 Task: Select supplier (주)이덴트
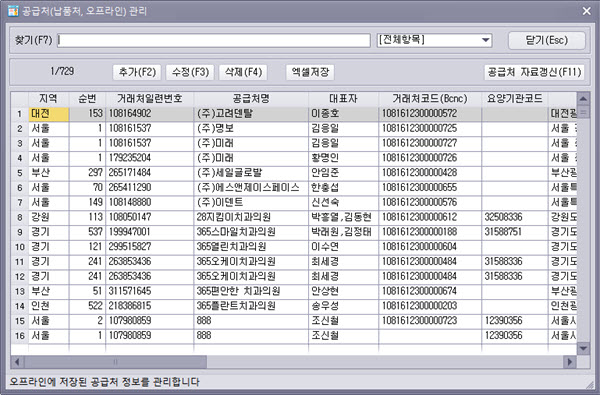(x=251, y=202)
